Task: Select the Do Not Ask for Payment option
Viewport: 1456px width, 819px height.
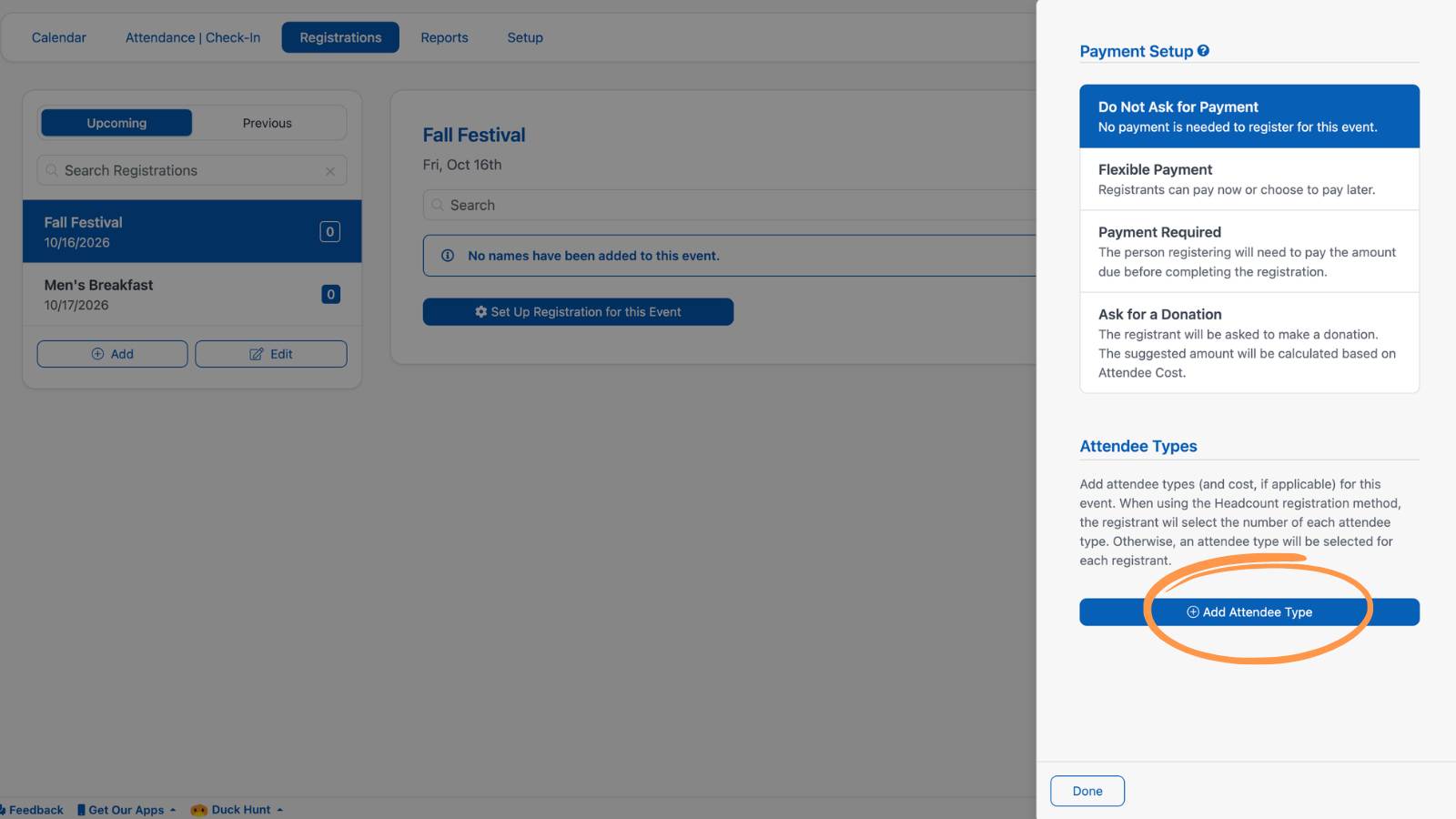Action: coord(1249,116)
